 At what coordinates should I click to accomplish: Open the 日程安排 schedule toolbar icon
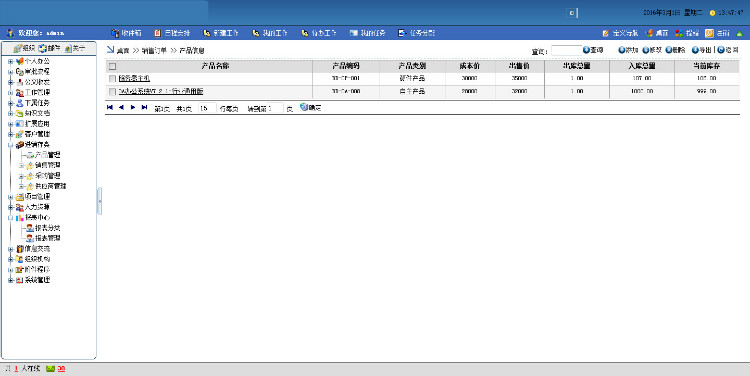[158, 33]
